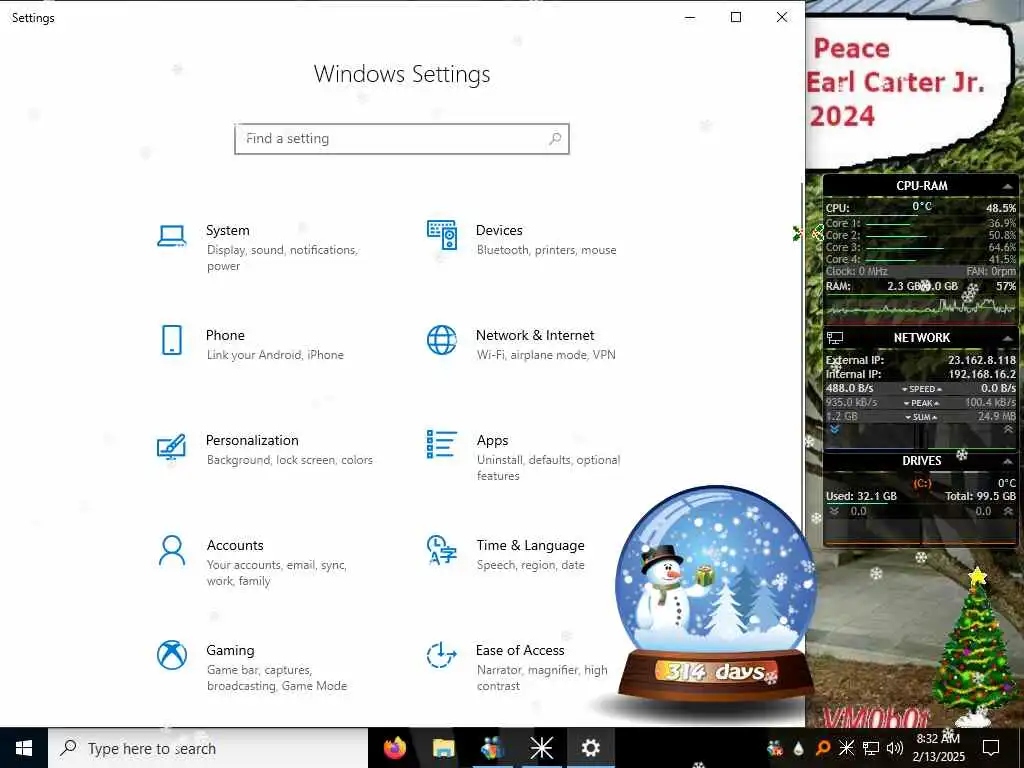Click 'Speech, region, date' description

pyautogui.click(x=530, y=565)
